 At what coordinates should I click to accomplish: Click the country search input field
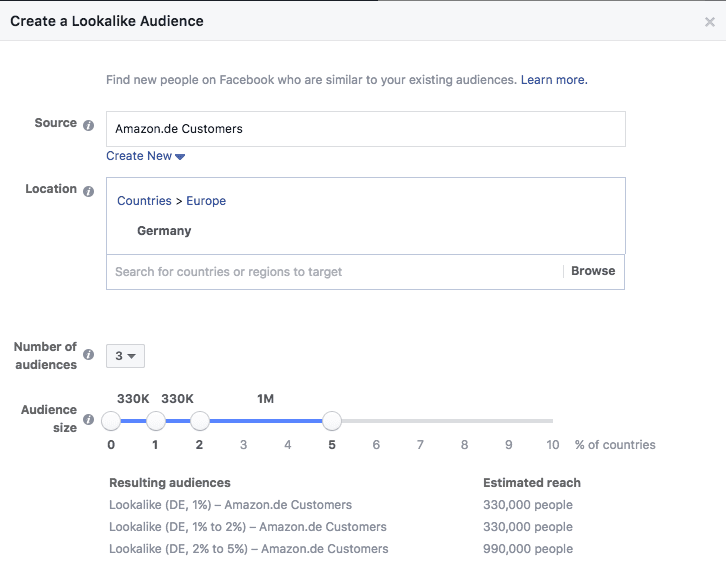click(335, 272)
